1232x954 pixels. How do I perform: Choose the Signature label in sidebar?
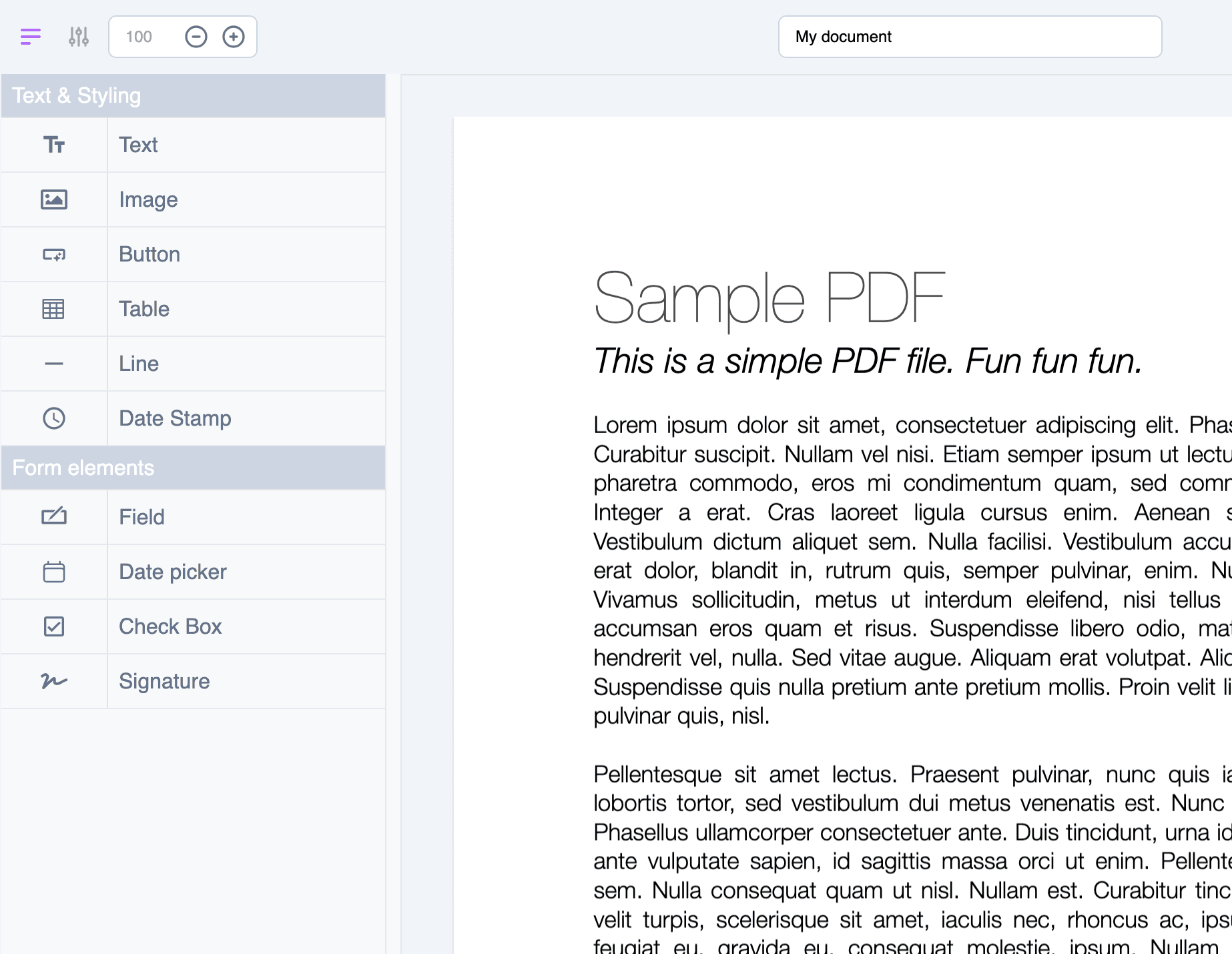pos(164,681)
